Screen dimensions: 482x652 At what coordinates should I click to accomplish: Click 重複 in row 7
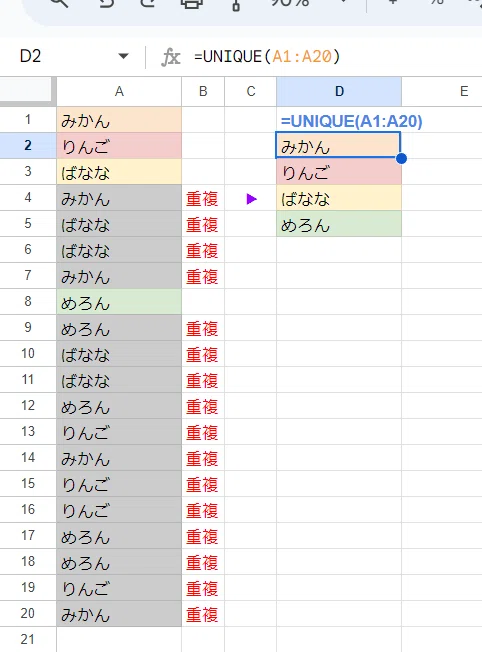[202, 277]
